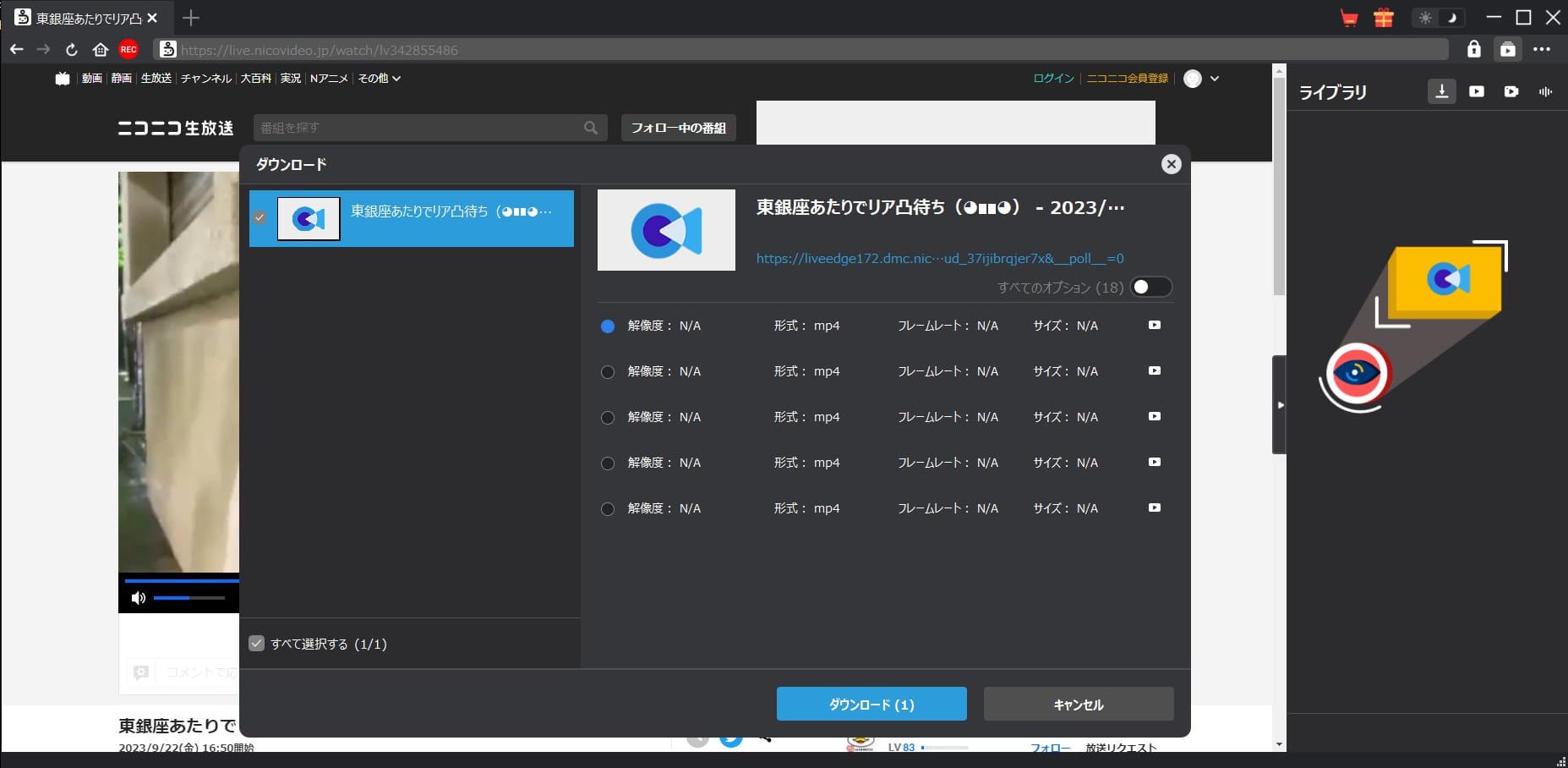Open the 実況 menu item

[x=291, y=79]
